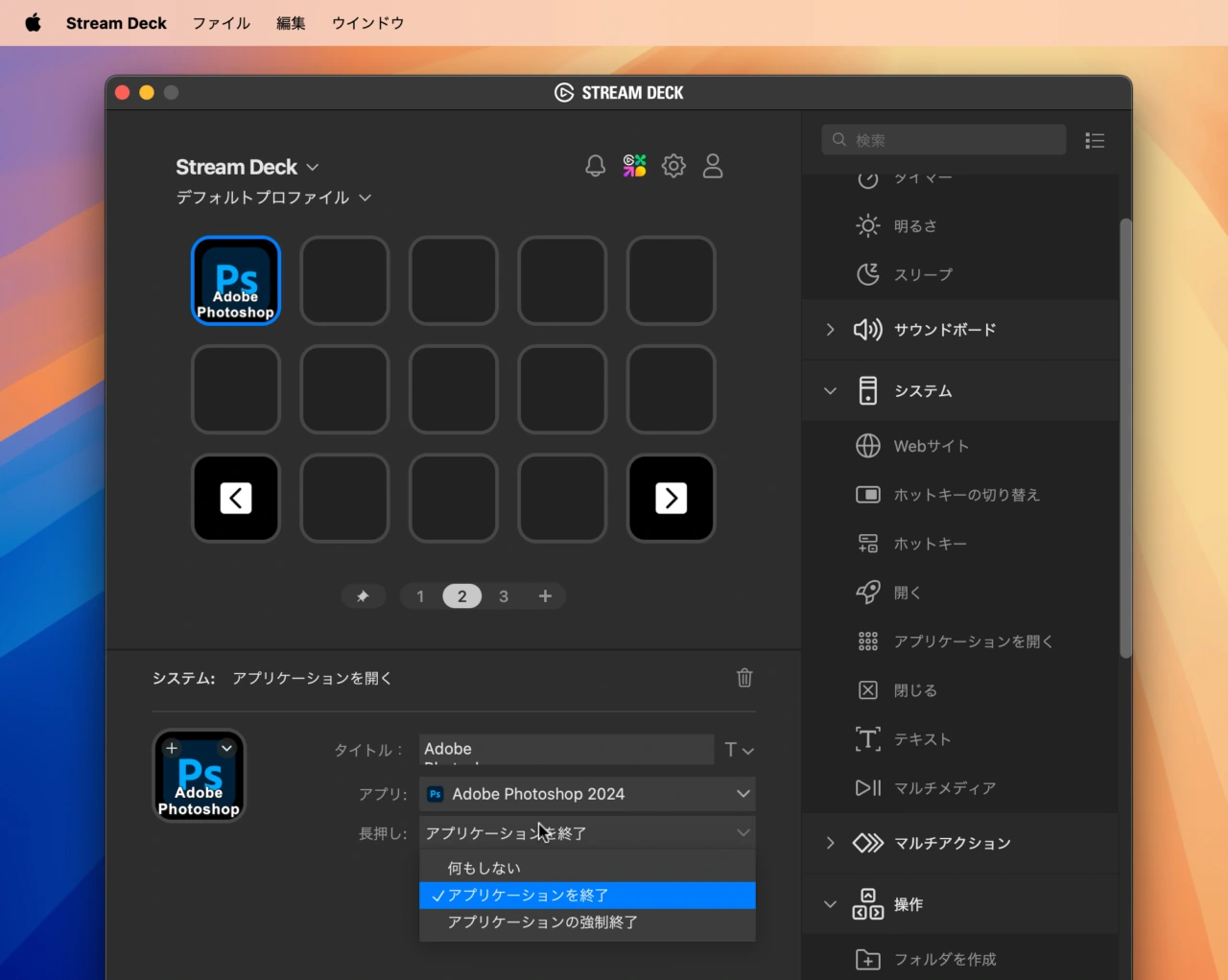The height and width of the screenshot is (980, 1228).
Task: Select the 何もしない option
Action: tap(484, 868)
